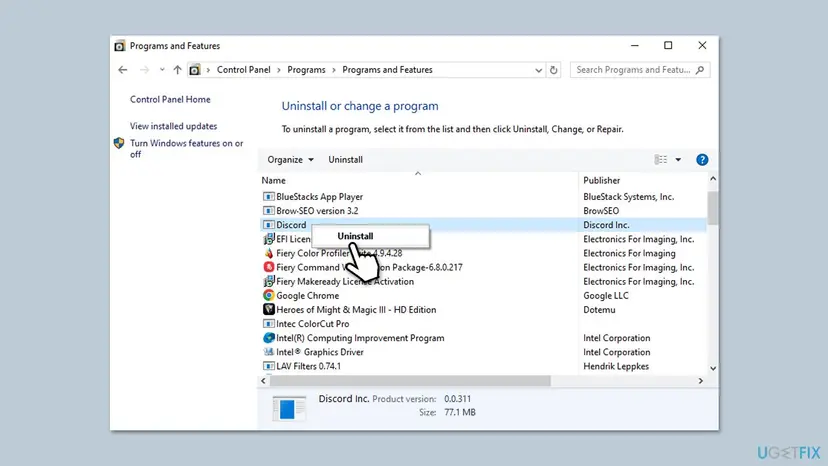The image size is (828, 466).
Task: Select Brow-SEO version 3.2 icon
Action: pyautogui.click(x=268, y=211)
